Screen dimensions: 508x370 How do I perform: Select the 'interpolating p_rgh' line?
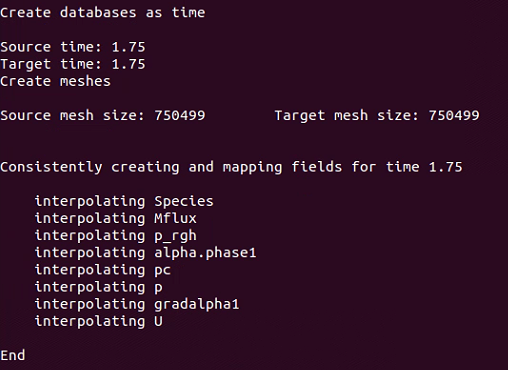click(x=116, y=236)
